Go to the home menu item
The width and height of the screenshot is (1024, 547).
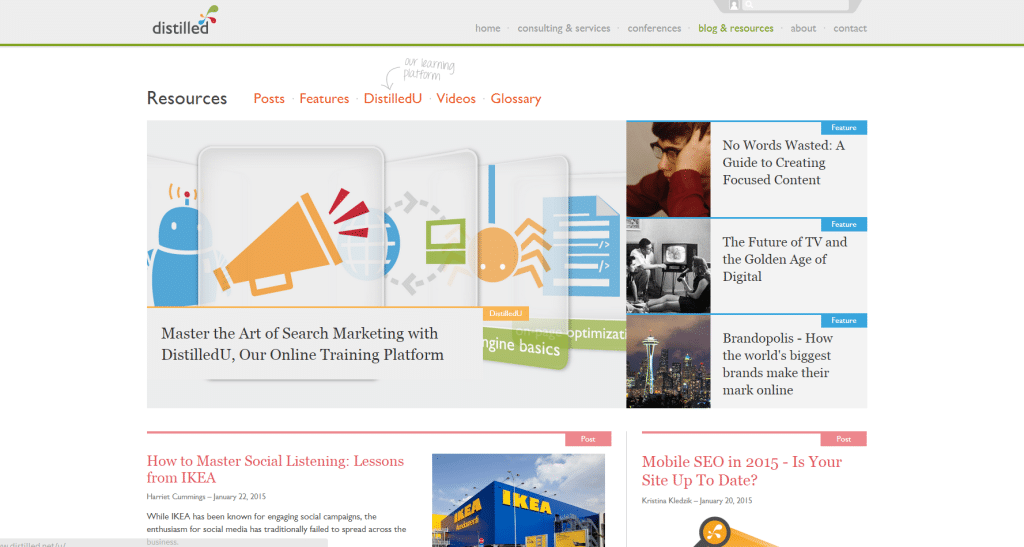[487, 28]
